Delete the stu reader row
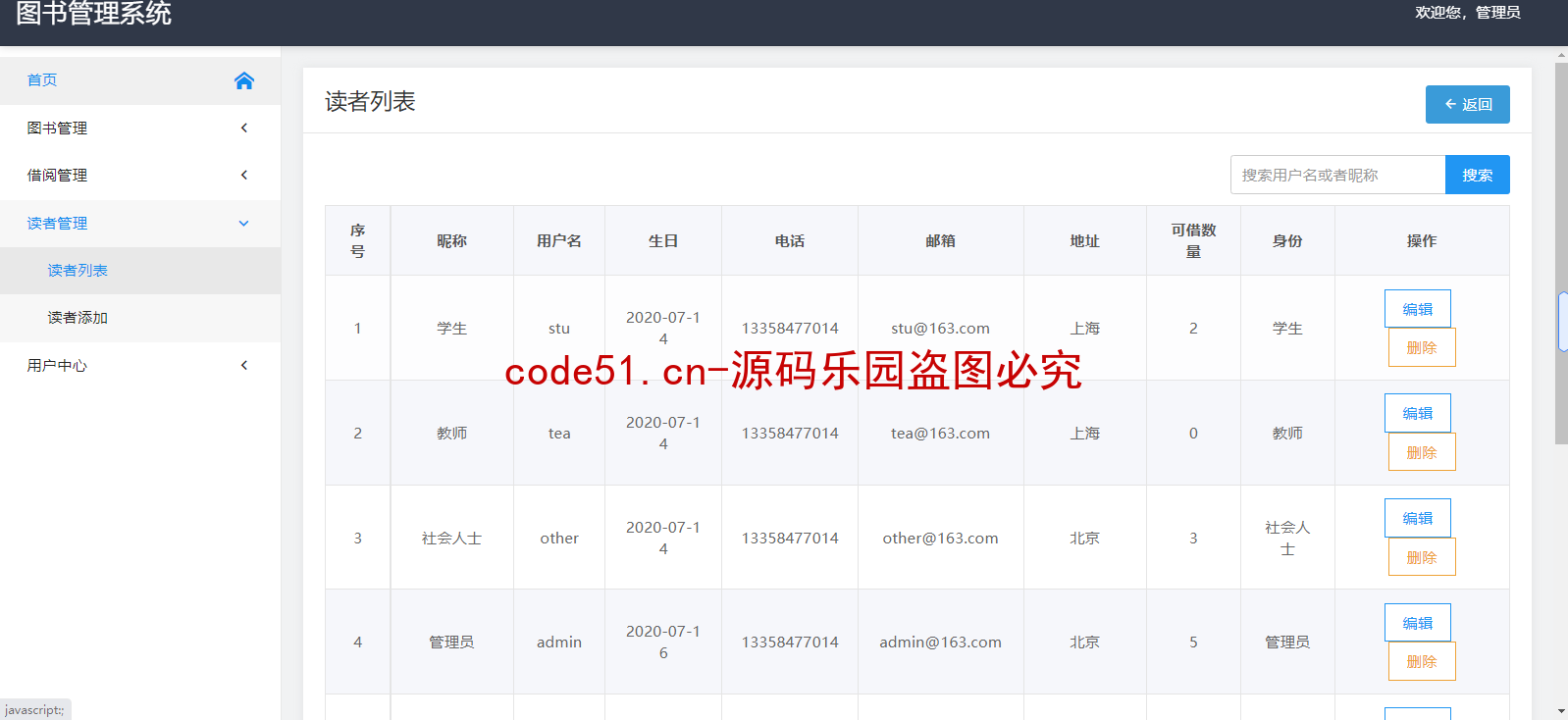The image size is (1568, 720). click(1421, 347)
